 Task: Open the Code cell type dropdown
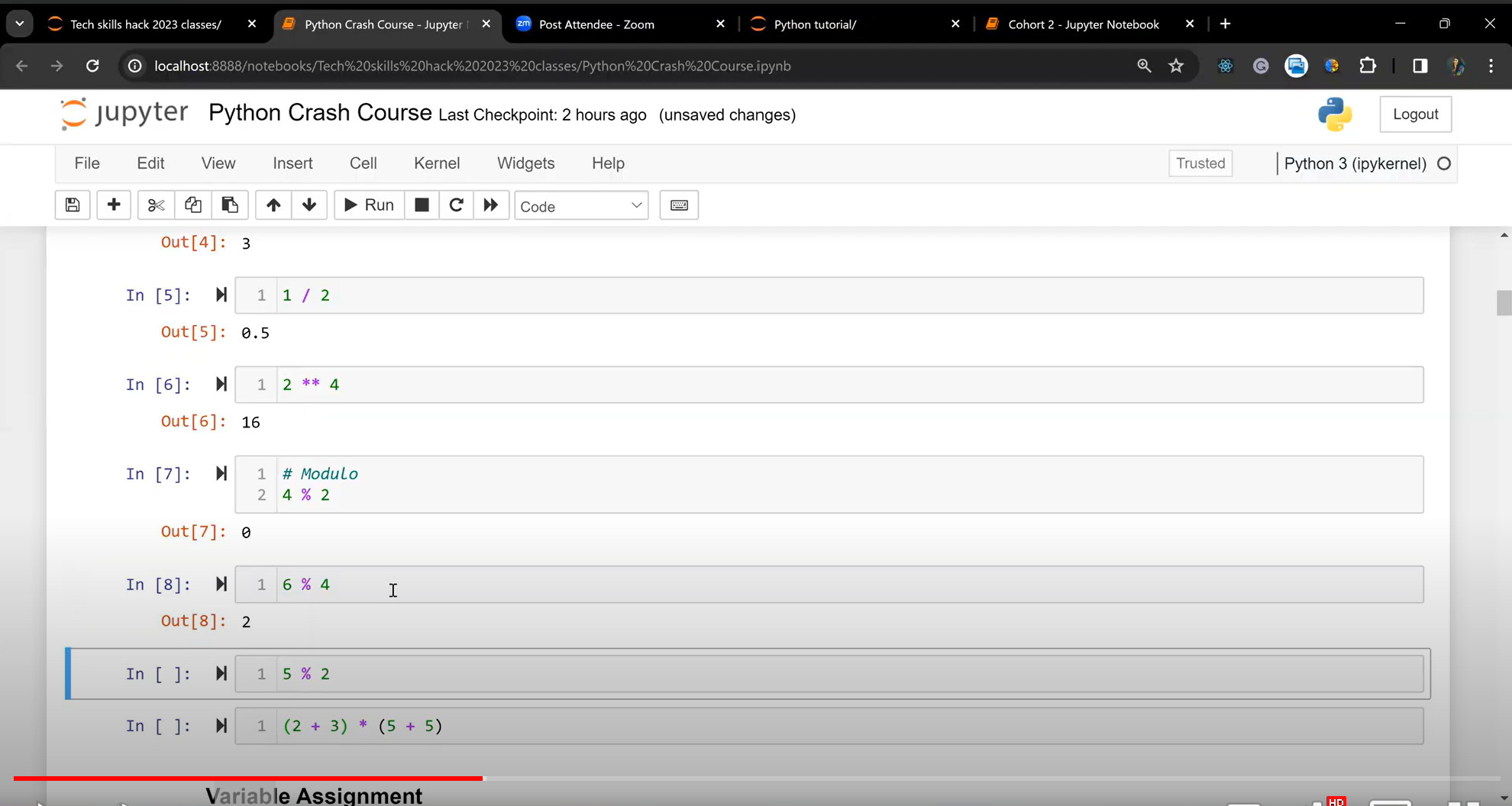tap(580, 205)
